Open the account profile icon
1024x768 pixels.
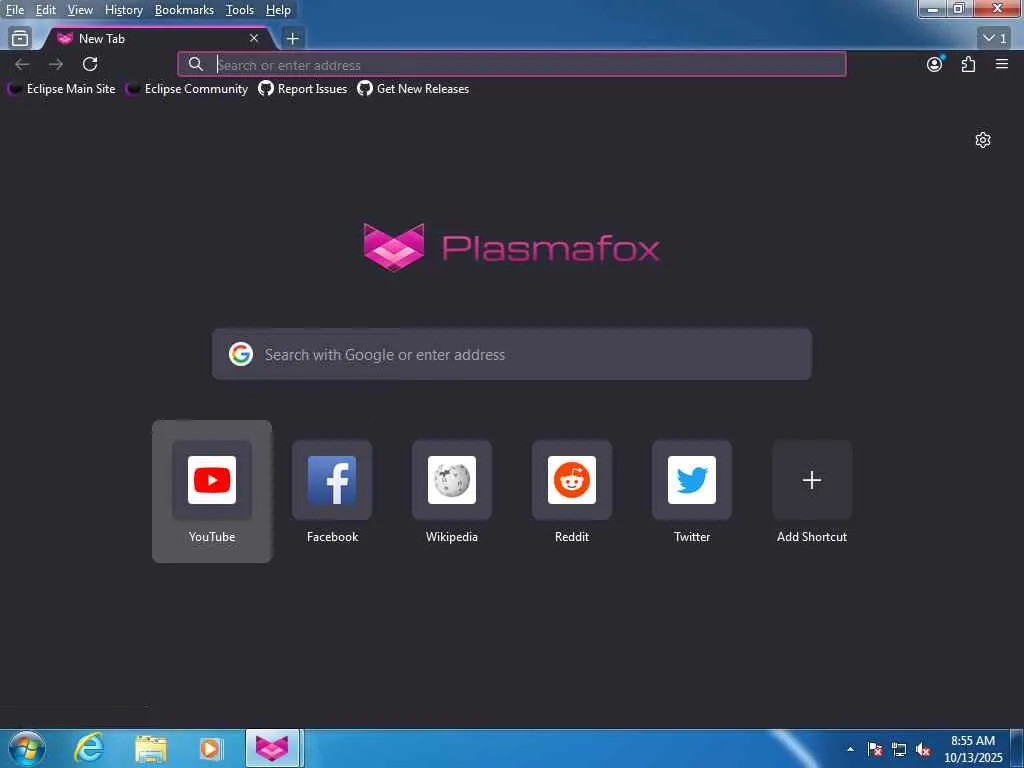pos(935,64)
